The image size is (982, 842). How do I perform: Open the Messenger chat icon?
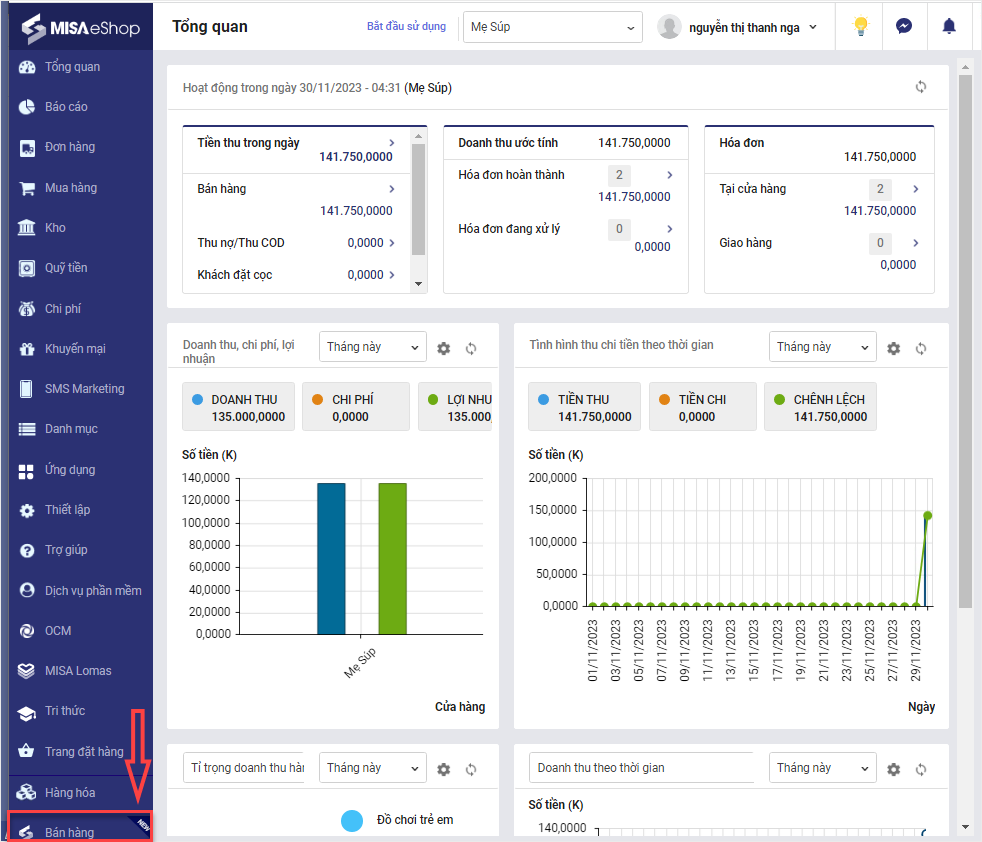pyautogui.click(x=904, y=27)
